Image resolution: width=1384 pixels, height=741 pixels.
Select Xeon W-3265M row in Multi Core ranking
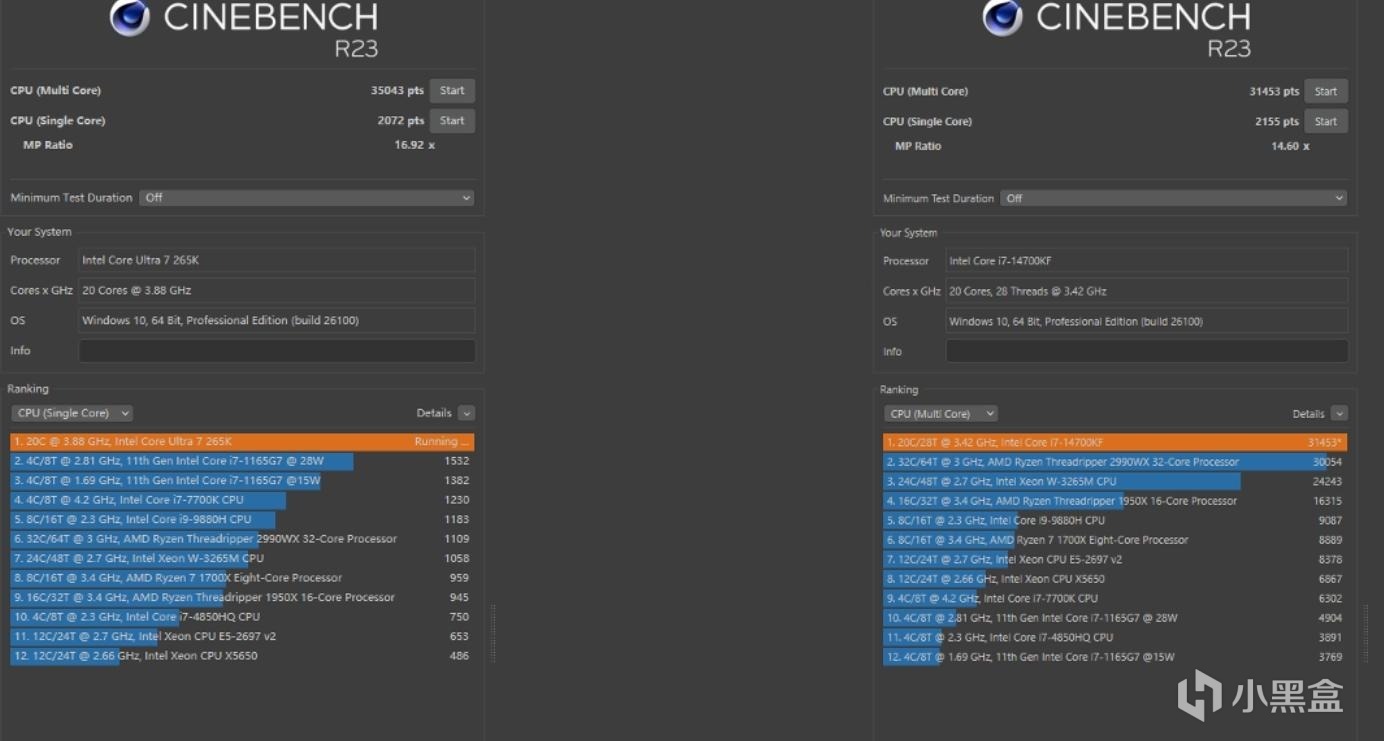[1115, 481]
